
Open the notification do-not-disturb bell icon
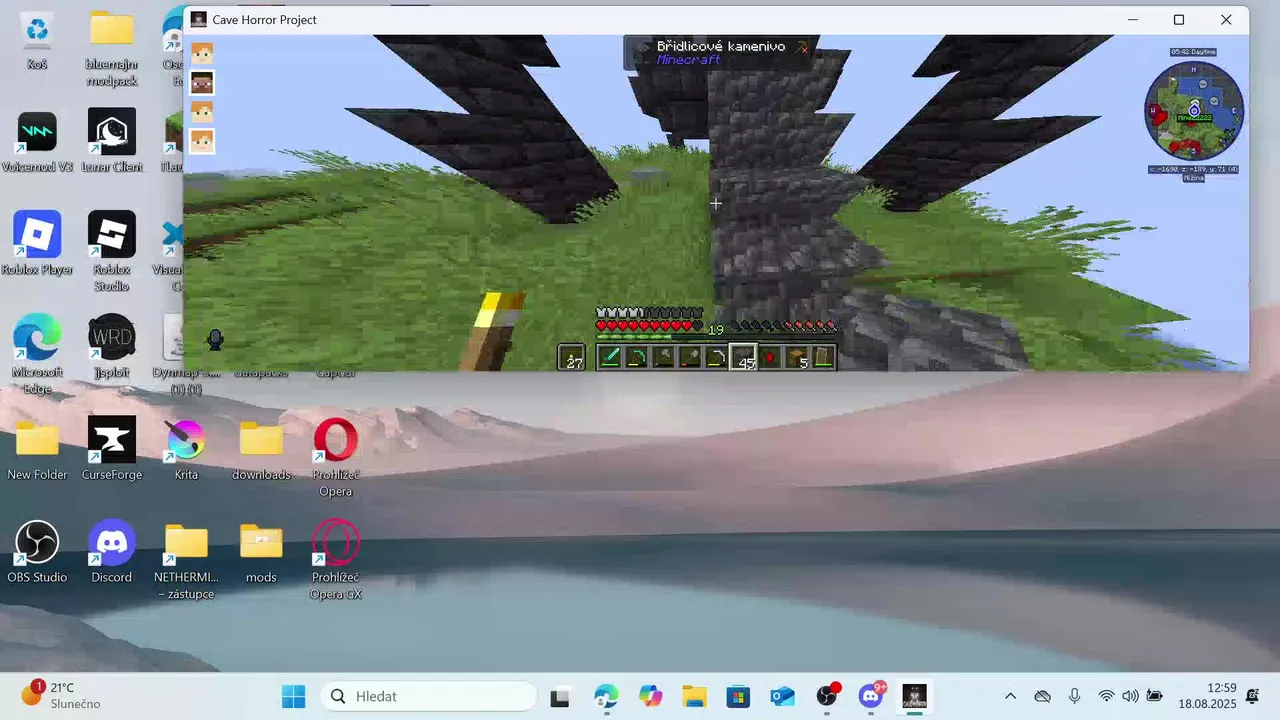[x=1253, y=696]
